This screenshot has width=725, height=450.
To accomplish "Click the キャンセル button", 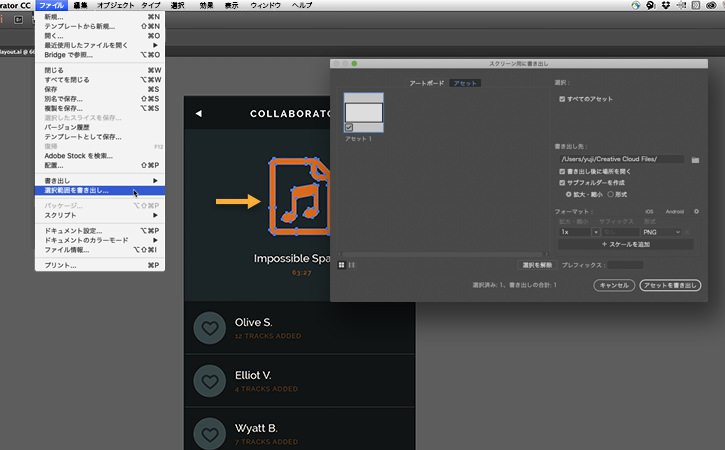I will 614,285.
